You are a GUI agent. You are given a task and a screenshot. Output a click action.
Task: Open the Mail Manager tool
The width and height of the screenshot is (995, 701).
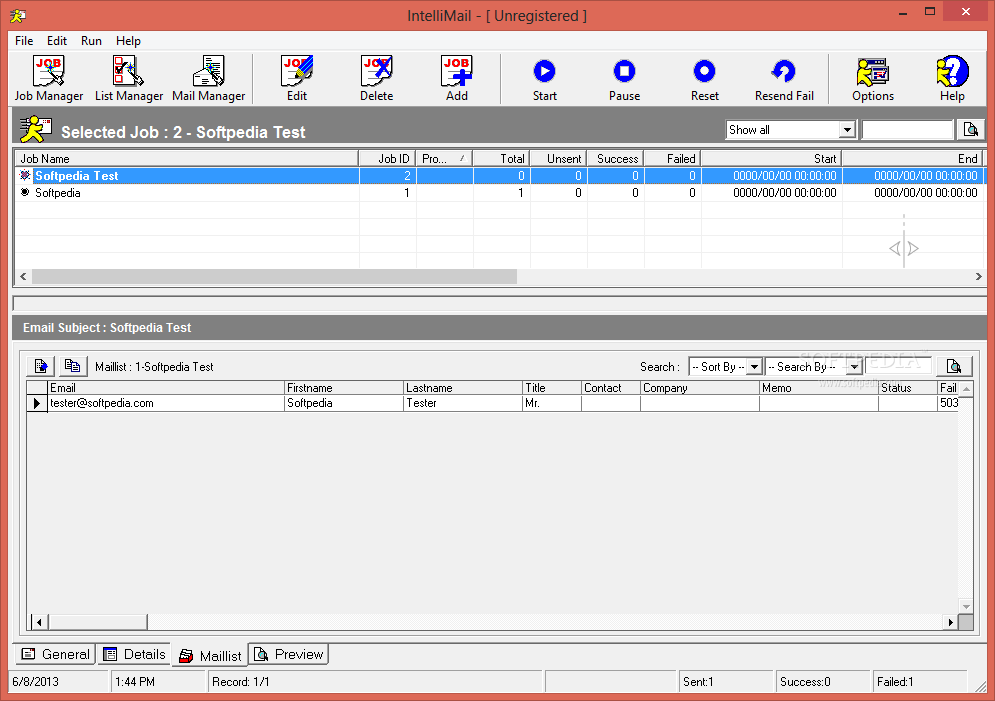point(209,79)
